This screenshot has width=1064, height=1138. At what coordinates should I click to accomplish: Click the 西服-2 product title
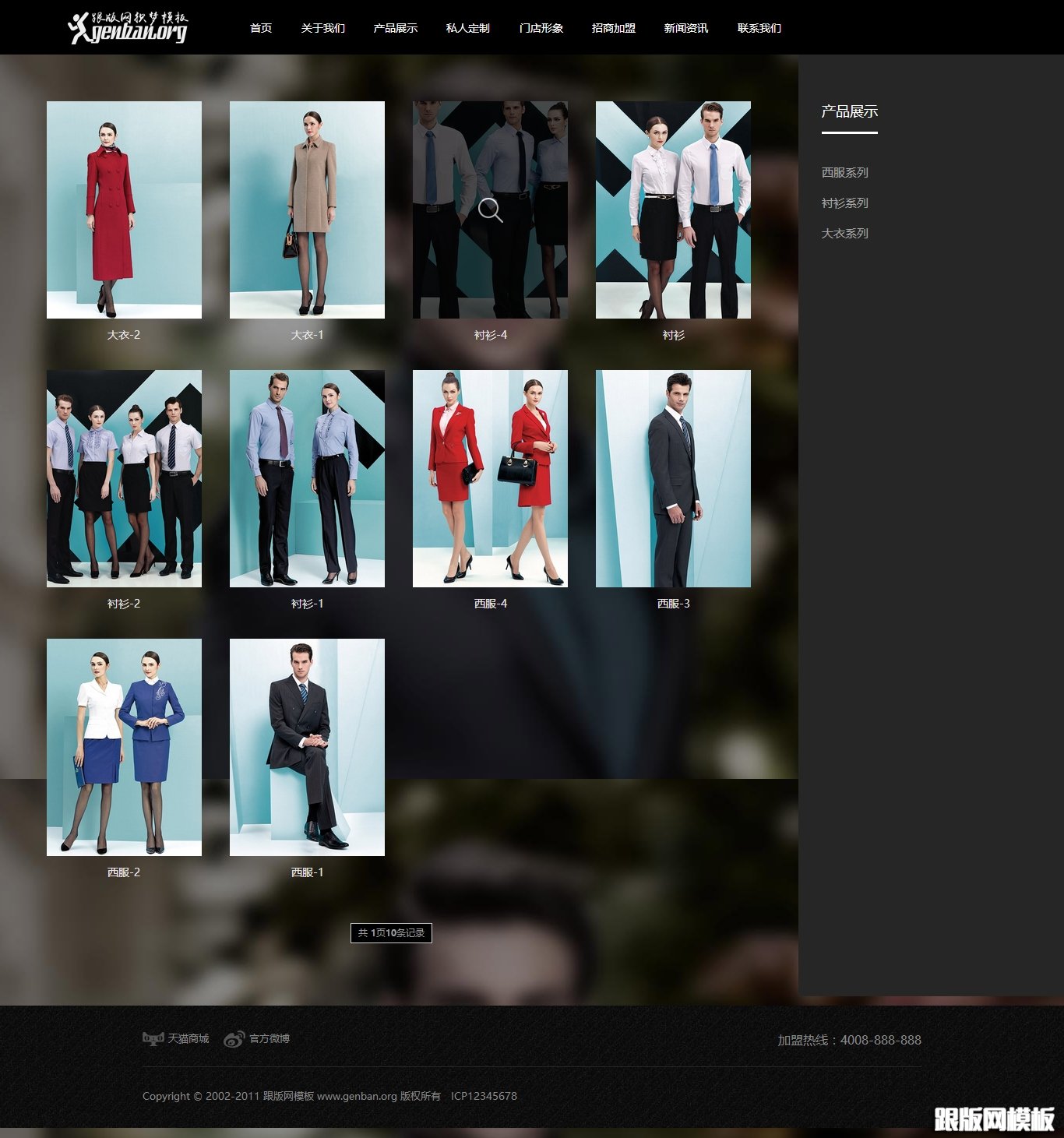124,872
